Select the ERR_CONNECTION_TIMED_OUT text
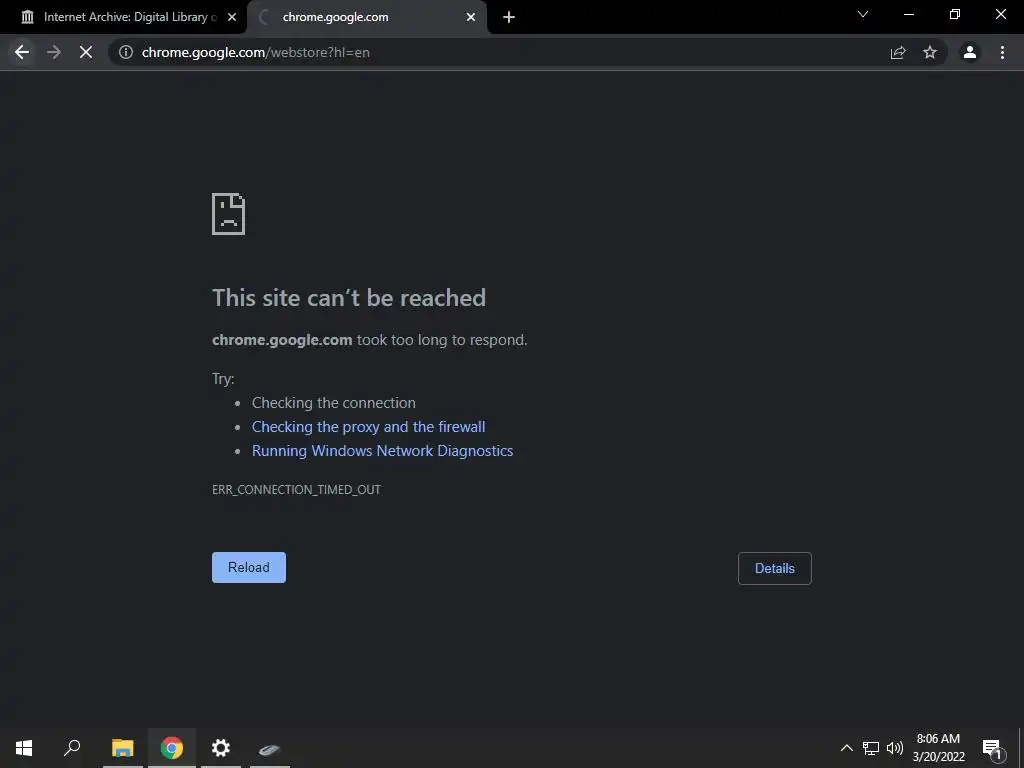The height and width of the screenshot is (768, 1024). coord(296,489)
